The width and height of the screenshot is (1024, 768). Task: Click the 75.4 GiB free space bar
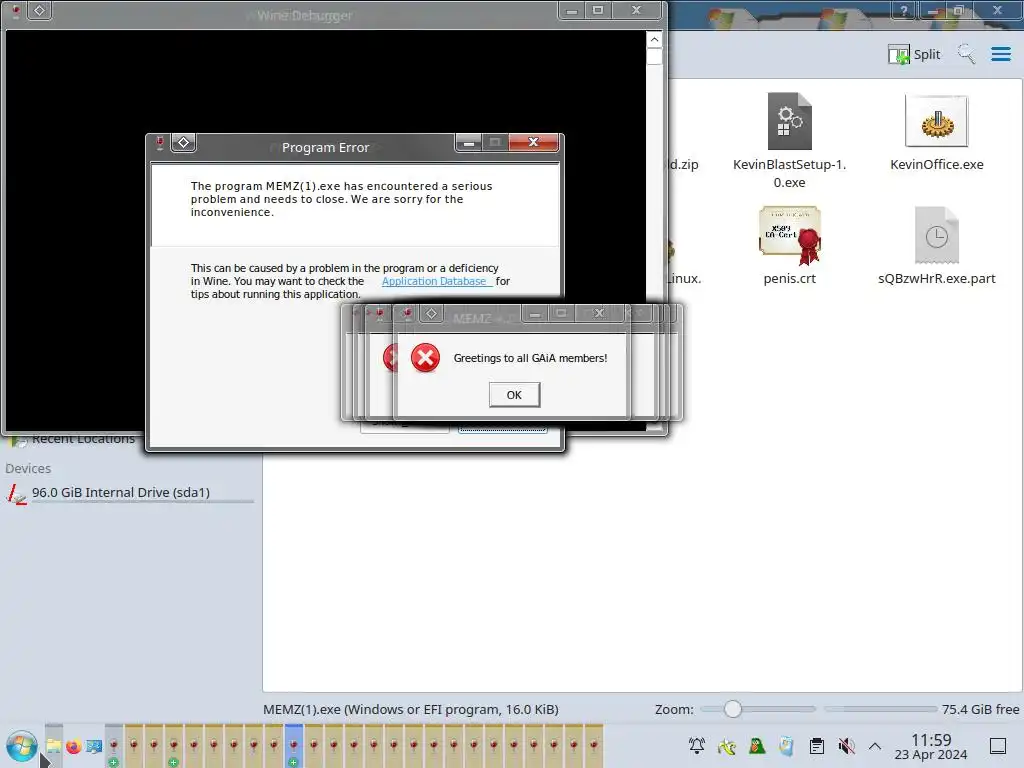[880, 709]
